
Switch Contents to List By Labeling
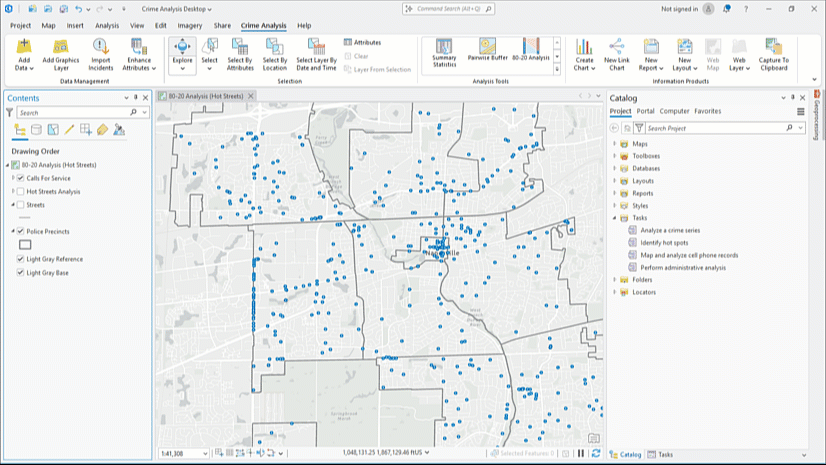[x=102, y=130]
